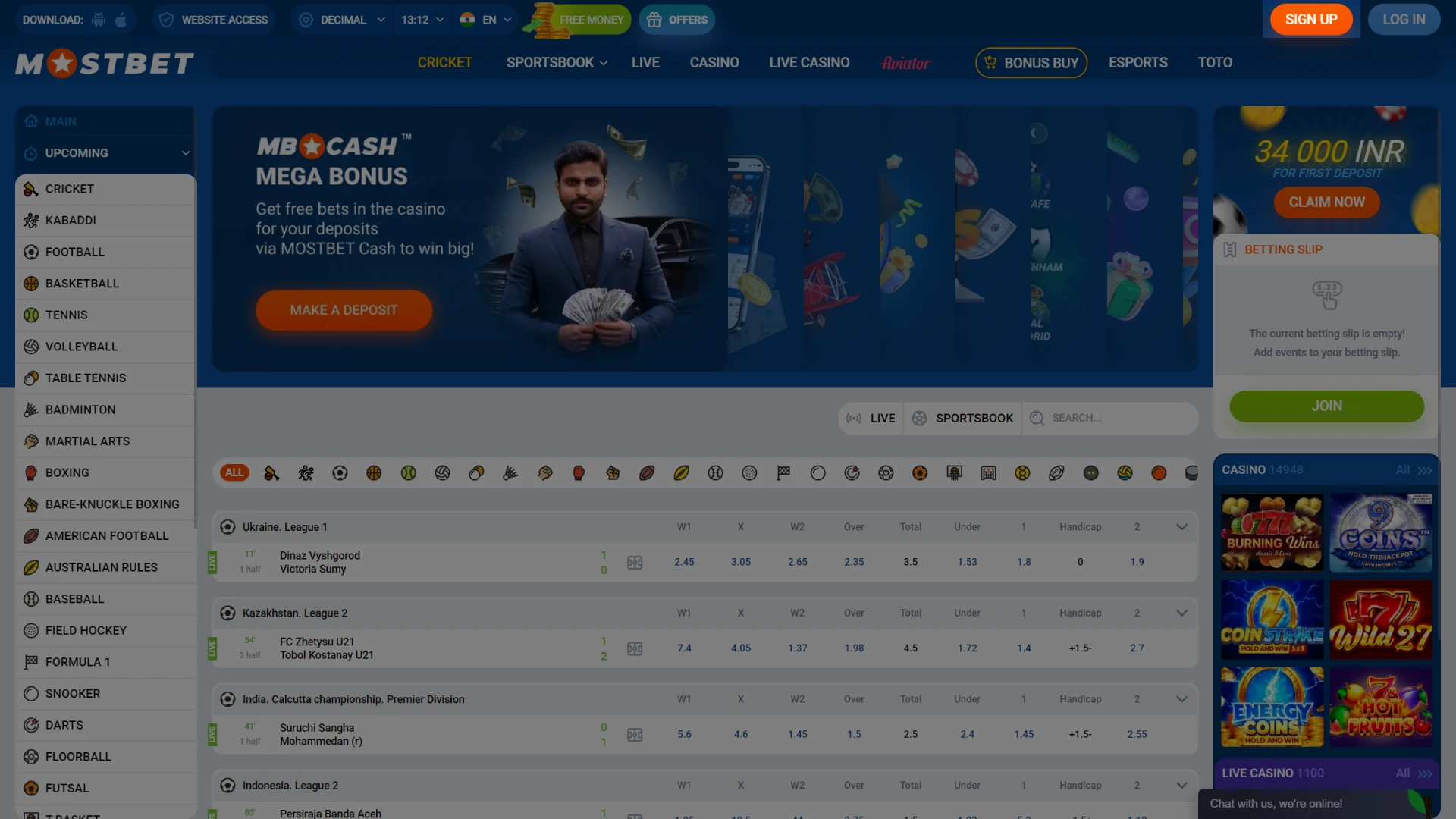
Task: Filter events by kabaddi icon in sports strip
Action: click(x=306, y=473)
